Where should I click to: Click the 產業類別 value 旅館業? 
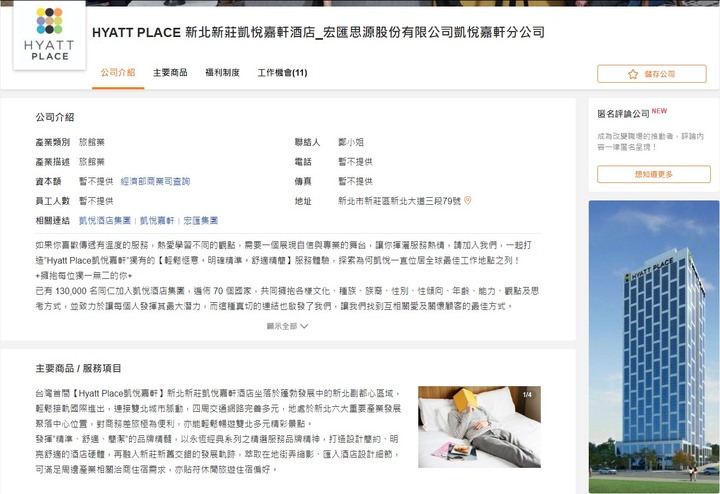tap(92, 142)
